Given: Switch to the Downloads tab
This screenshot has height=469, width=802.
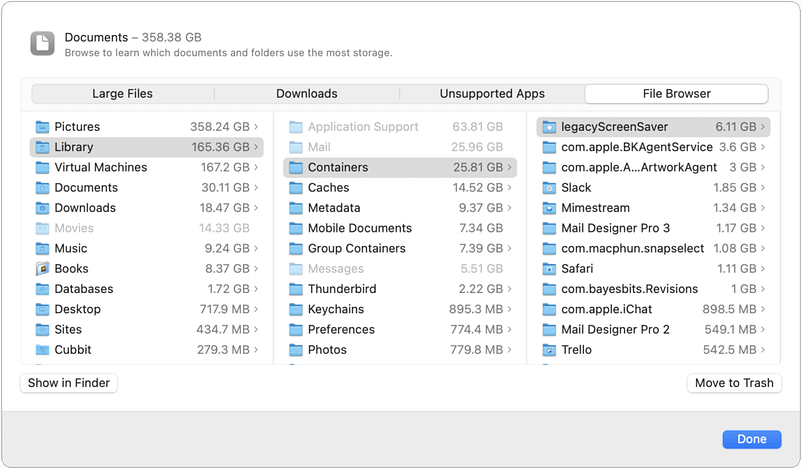Looking at the screenshot, I should pos(307,94).
